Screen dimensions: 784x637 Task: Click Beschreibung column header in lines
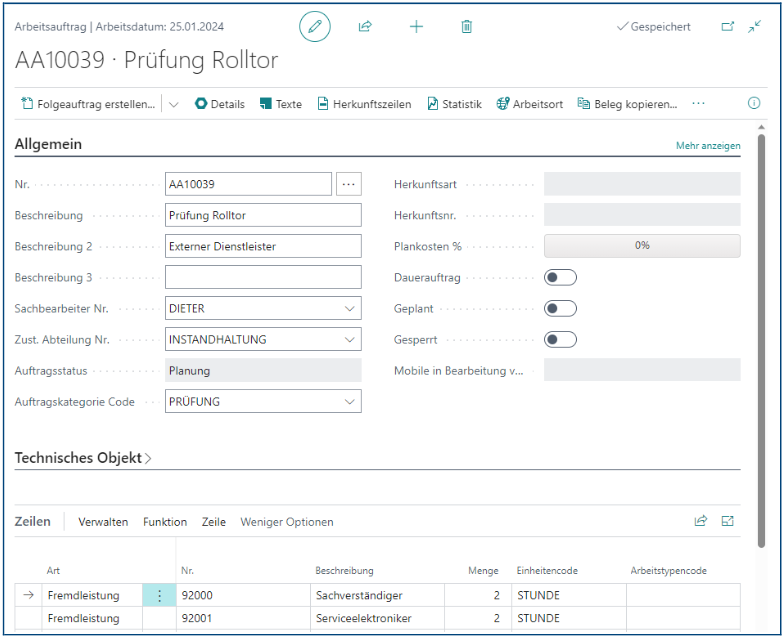(x=344, y=570)
